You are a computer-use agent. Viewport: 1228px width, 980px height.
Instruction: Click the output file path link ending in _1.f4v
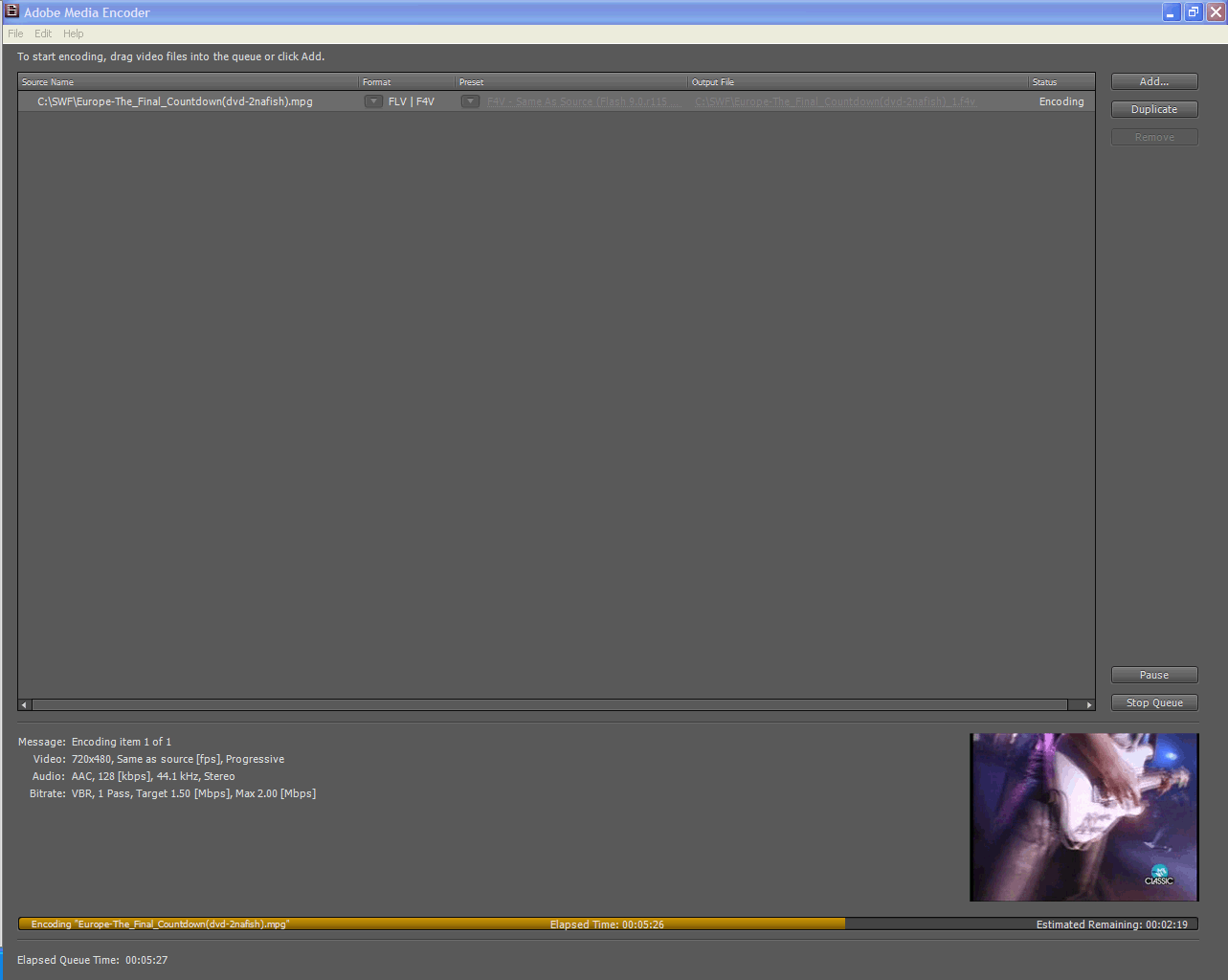(x=836, y=101)
